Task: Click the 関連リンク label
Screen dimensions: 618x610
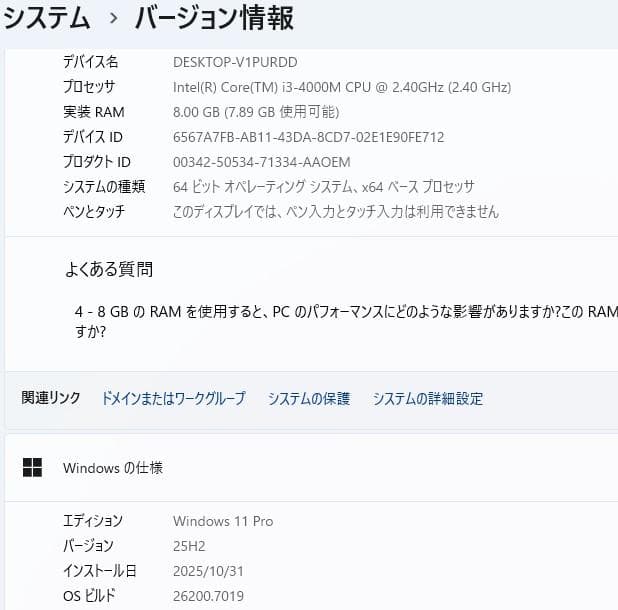Action: coord(51,398)
